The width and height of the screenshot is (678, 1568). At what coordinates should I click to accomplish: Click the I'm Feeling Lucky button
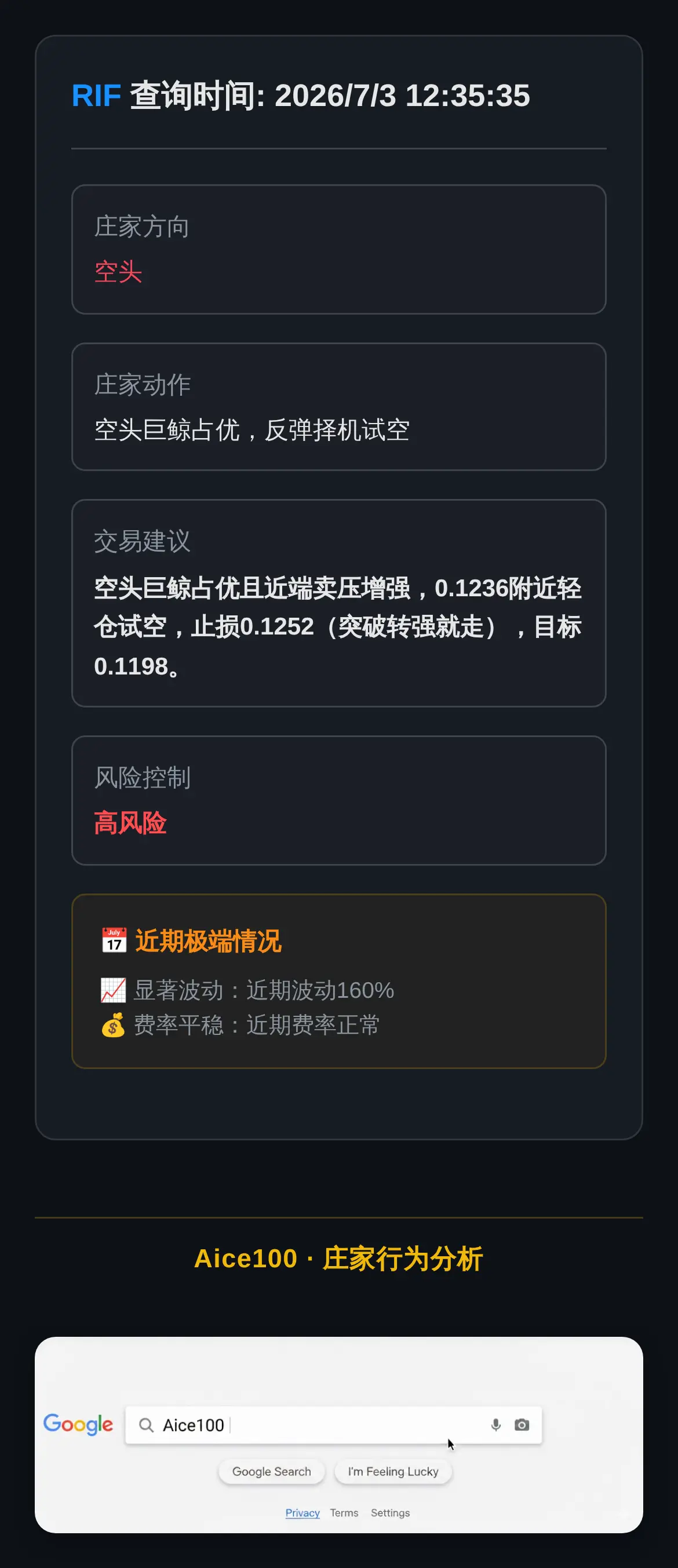click(x=393, y=1471)
